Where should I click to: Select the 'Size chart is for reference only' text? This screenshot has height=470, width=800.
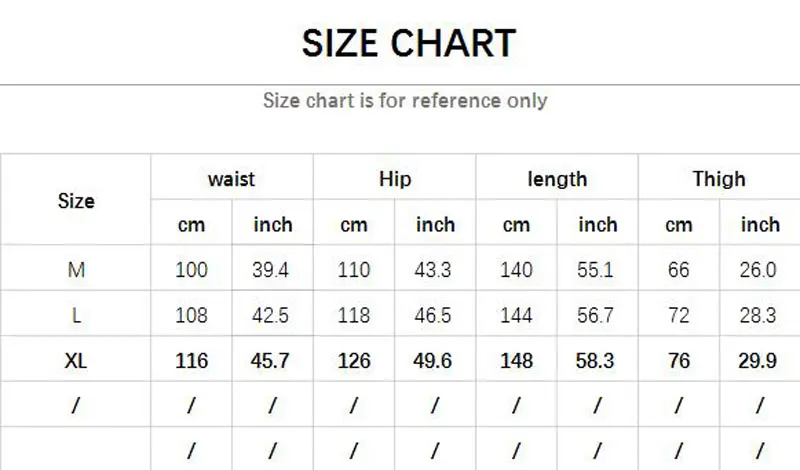click(x=405, y=100)
